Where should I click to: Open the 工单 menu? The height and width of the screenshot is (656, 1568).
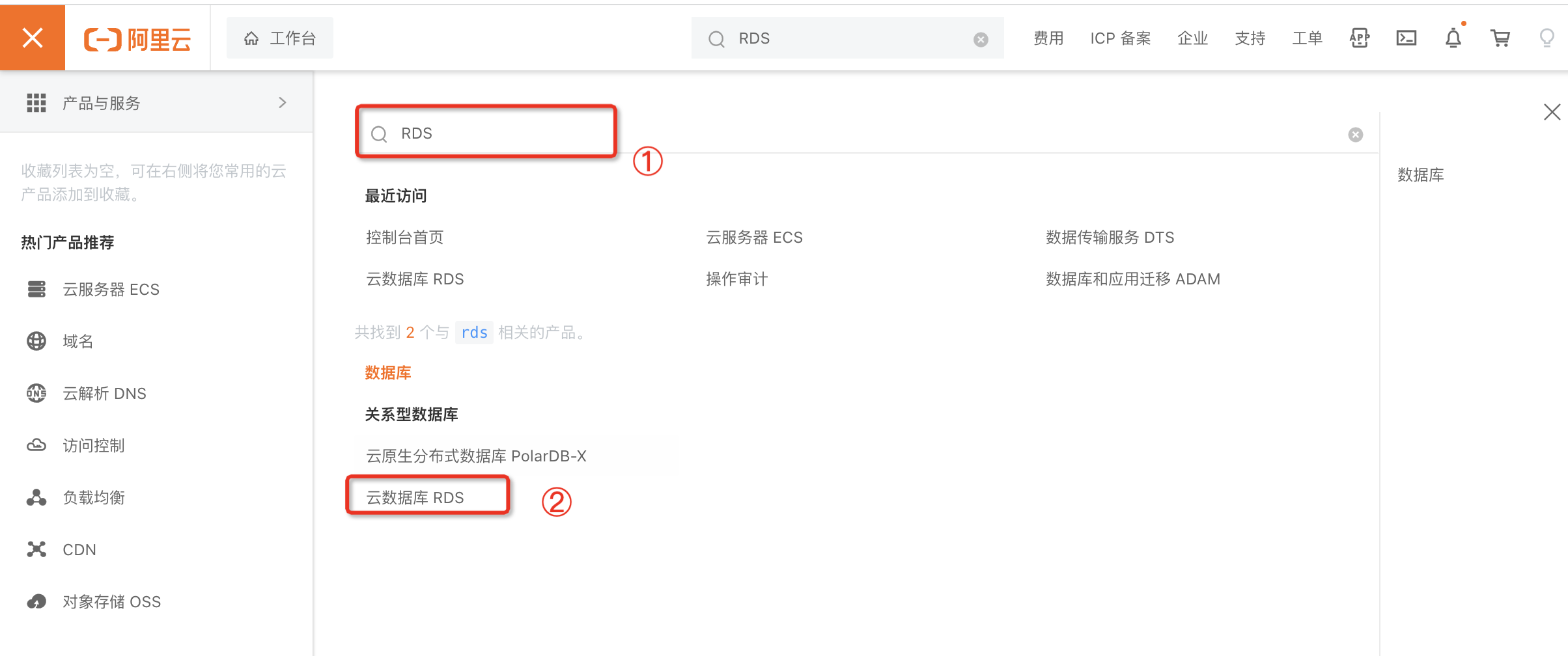[1308, 38]
